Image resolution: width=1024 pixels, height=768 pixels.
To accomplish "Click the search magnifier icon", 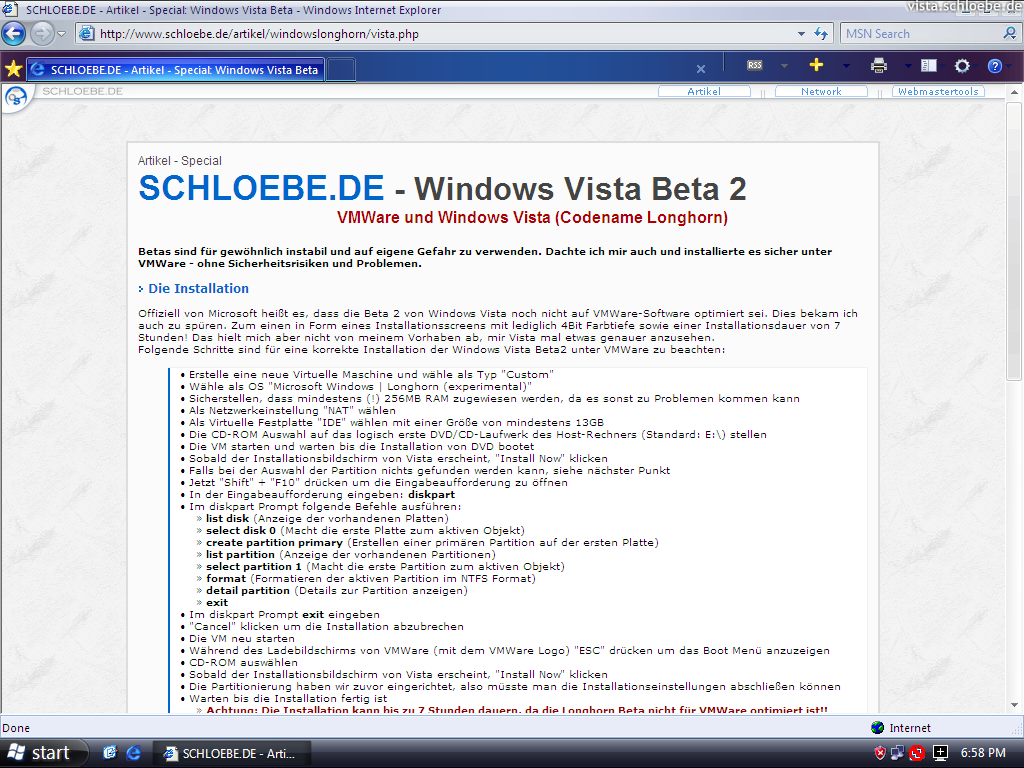I will pos(1010,33).
